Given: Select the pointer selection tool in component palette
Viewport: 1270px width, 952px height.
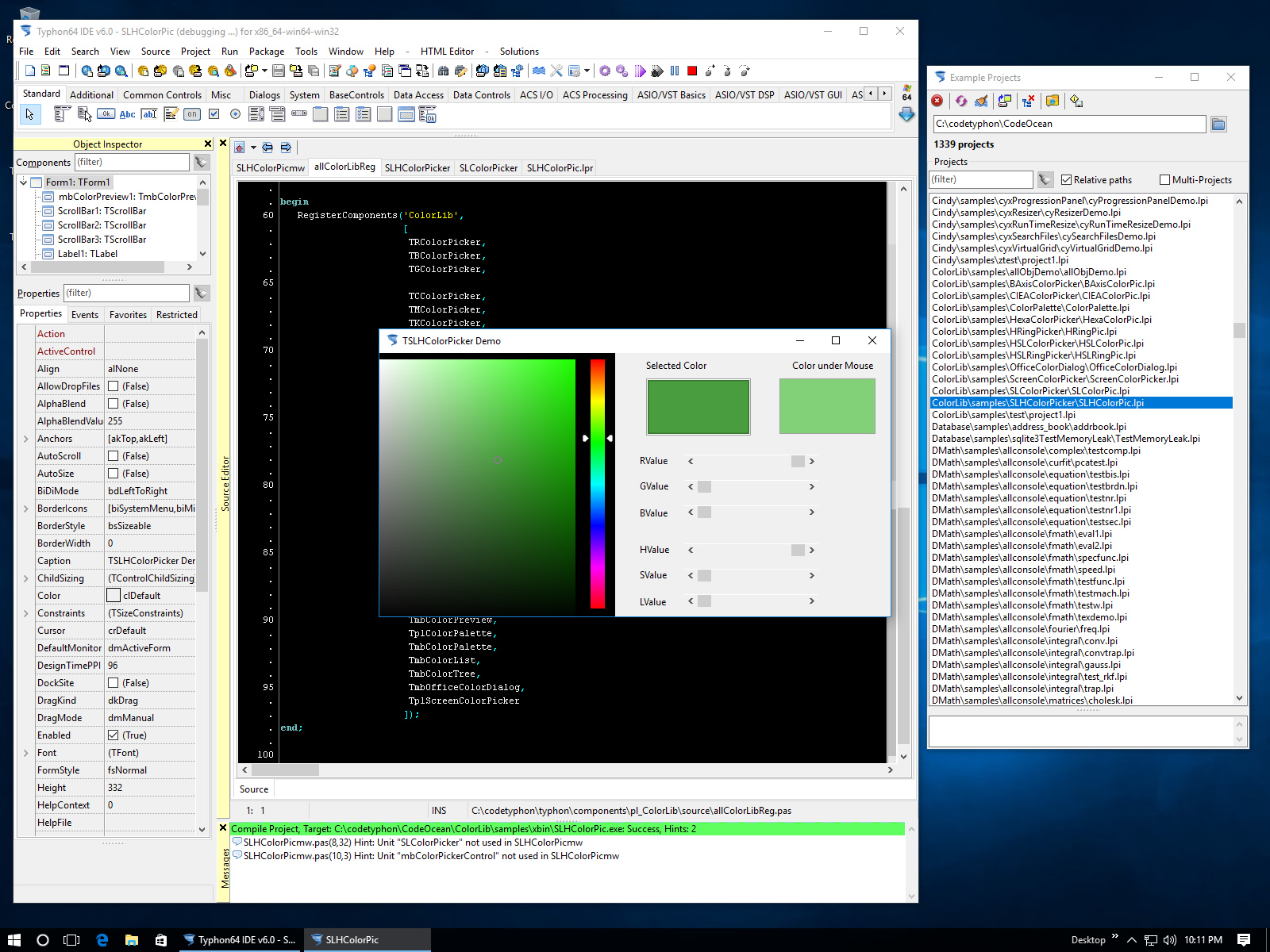Looking at the screenshot, I should click(29, 114).
